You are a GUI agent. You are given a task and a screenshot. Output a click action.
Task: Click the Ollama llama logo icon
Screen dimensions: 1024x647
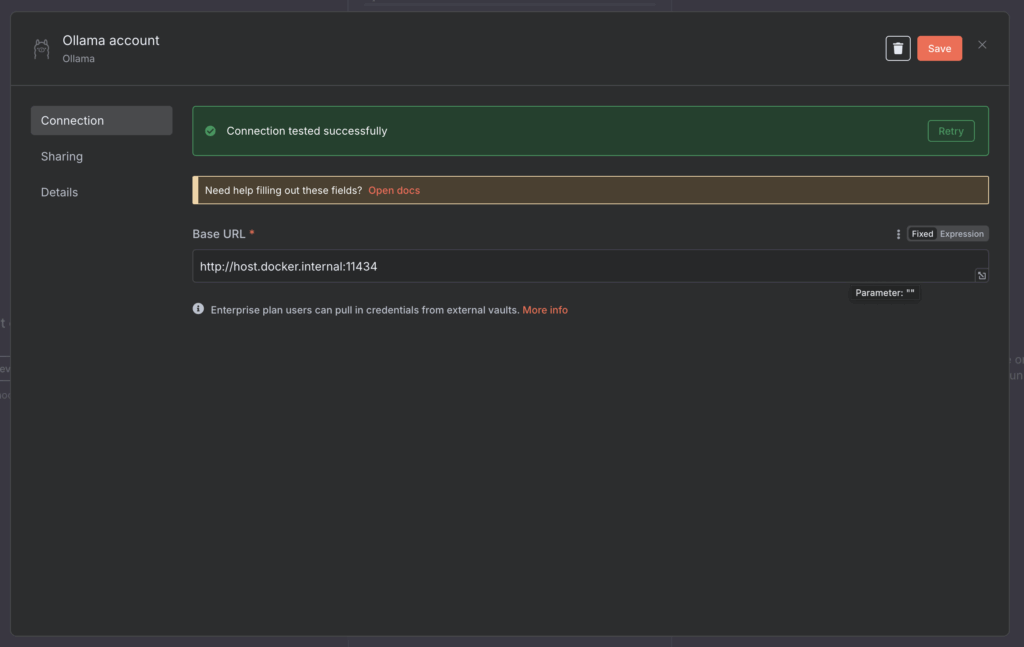coord(41,49)
